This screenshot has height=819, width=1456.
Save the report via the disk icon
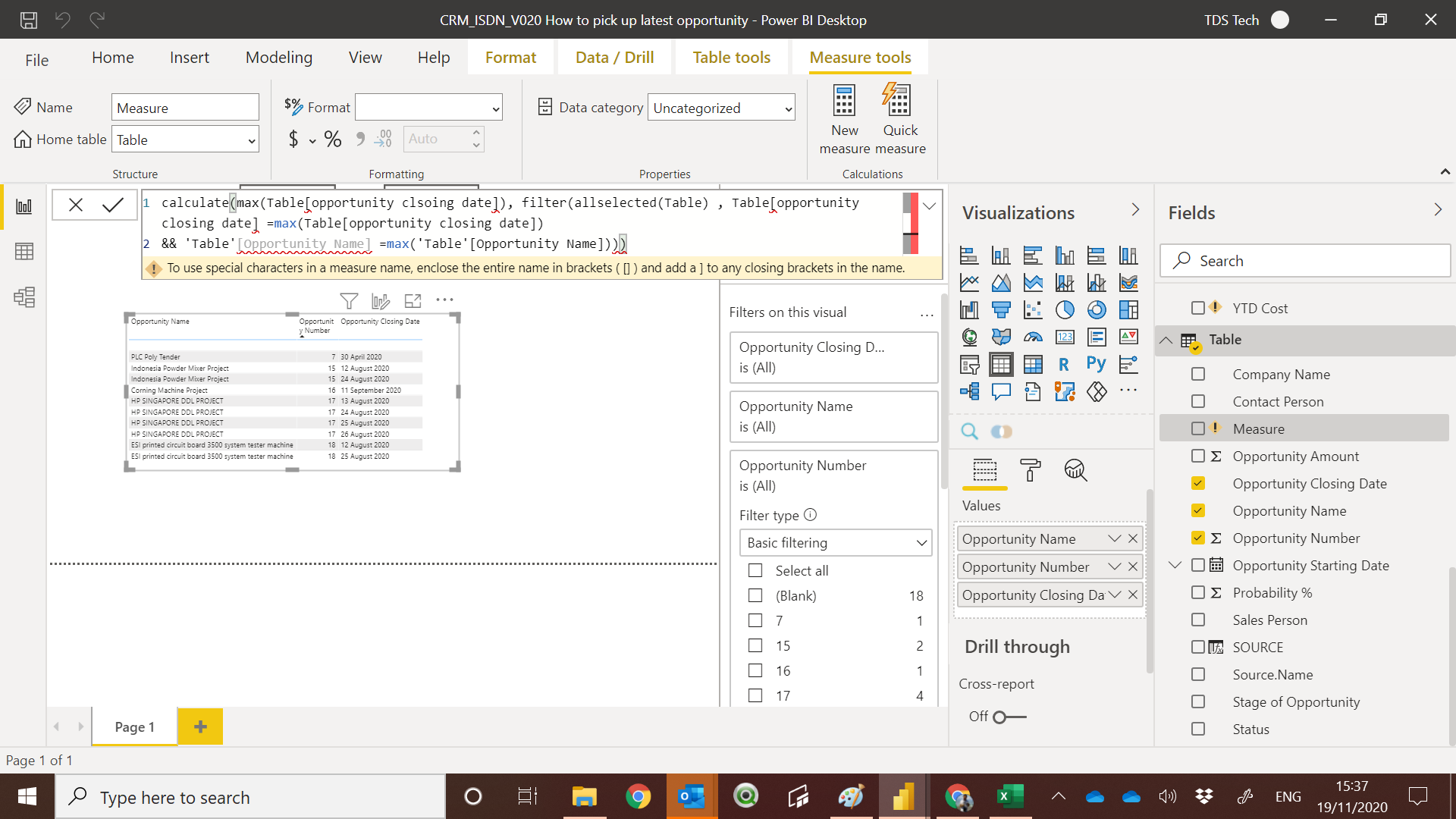28,20
